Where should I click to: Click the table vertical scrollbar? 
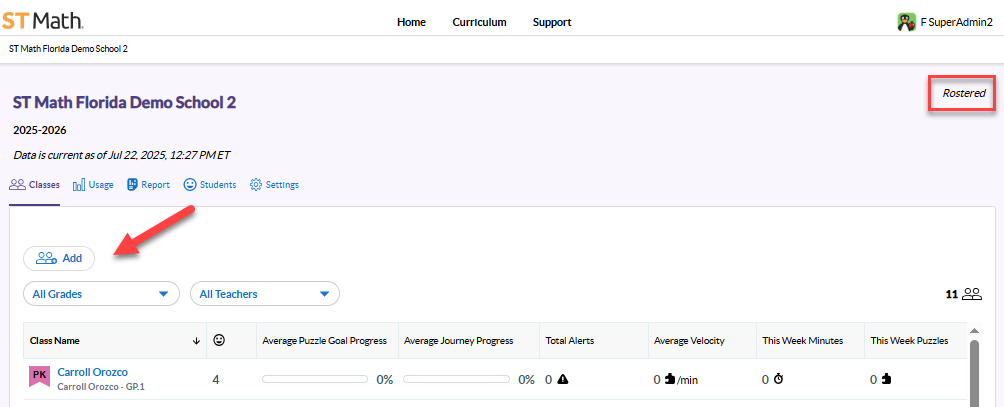975,373
